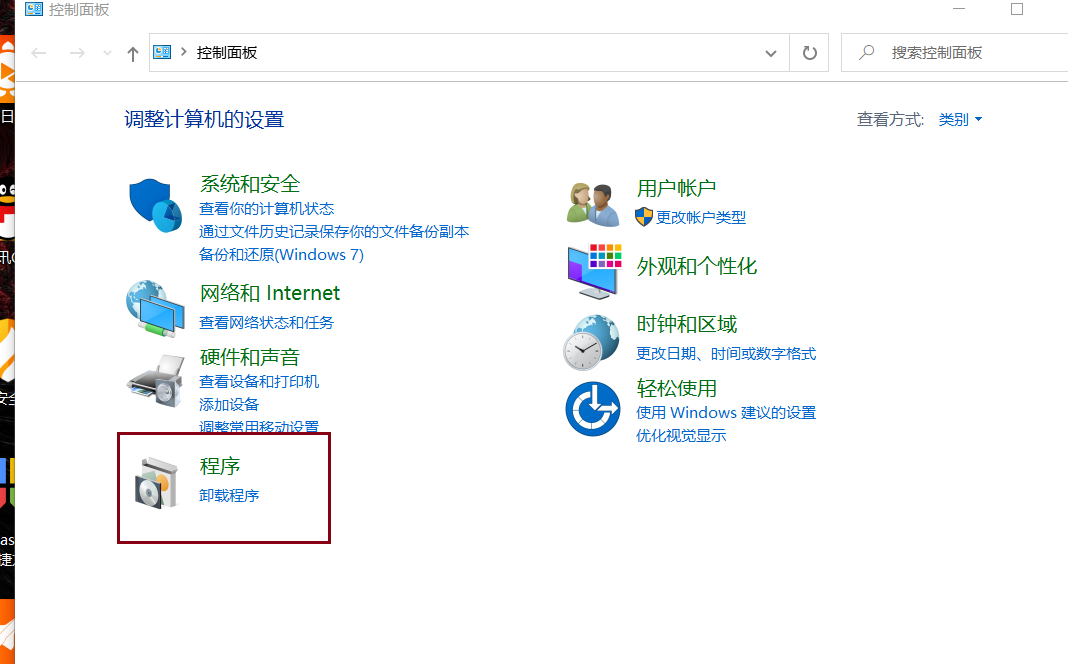The image size is (1068, 664).
Task: Click the Ease of Access blue icon
Action: point(593,409)
